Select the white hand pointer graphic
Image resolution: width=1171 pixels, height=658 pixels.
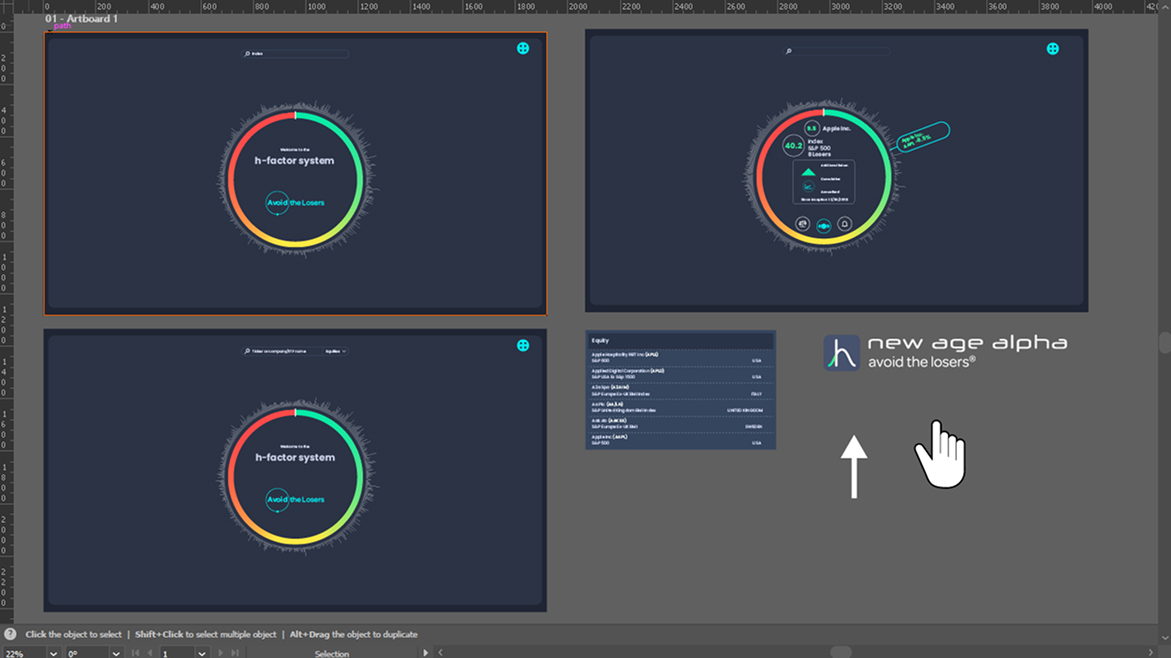coord(940,455)
